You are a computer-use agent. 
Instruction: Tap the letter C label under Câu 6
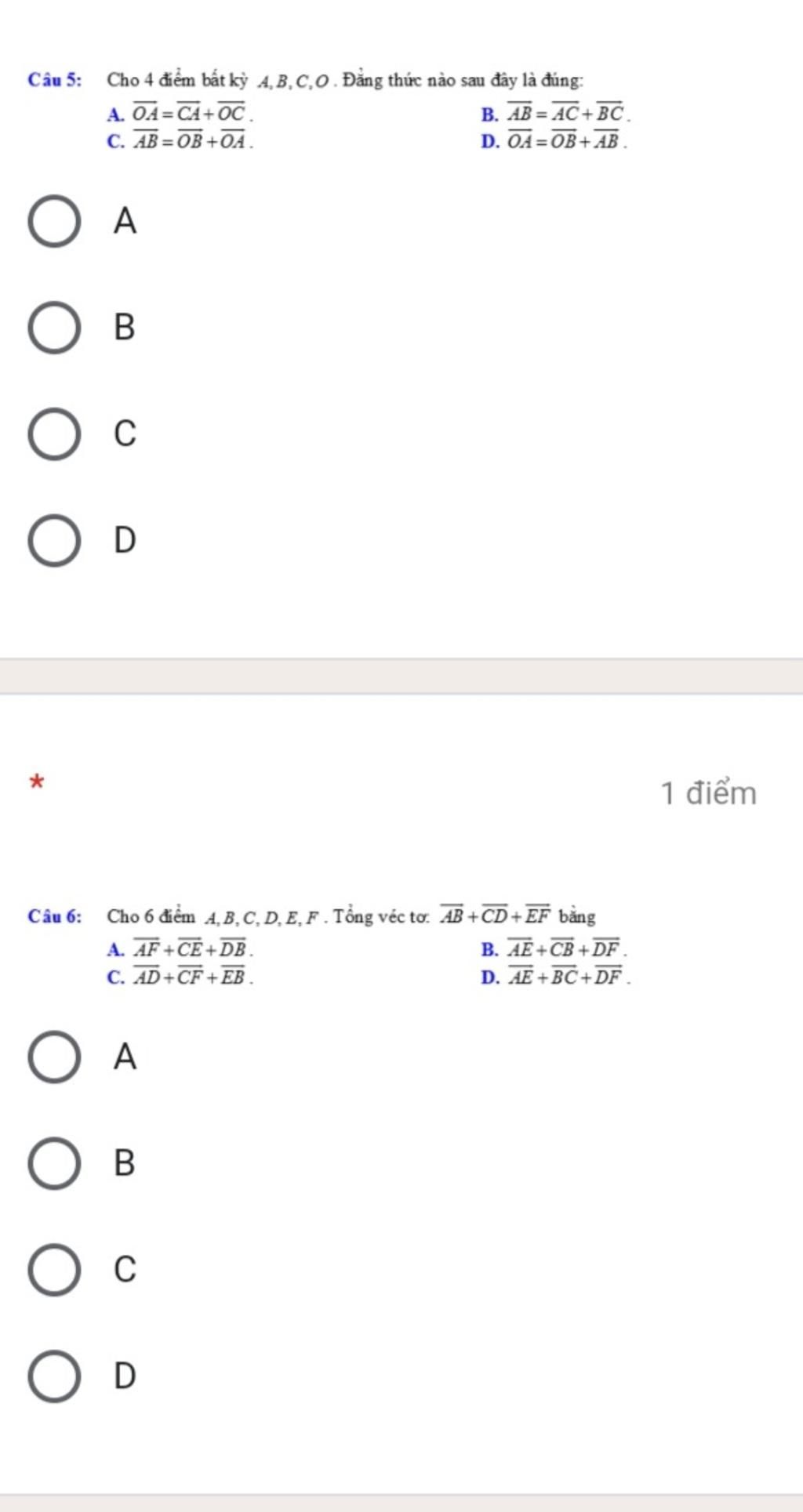[x=125, y=1268]
